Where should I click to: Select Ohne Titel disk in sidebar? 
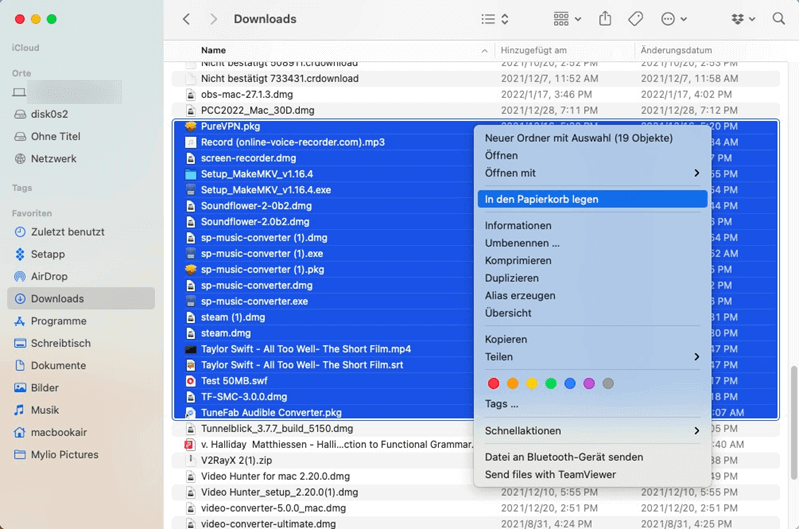pyautogui.click(x=56, y=137)
